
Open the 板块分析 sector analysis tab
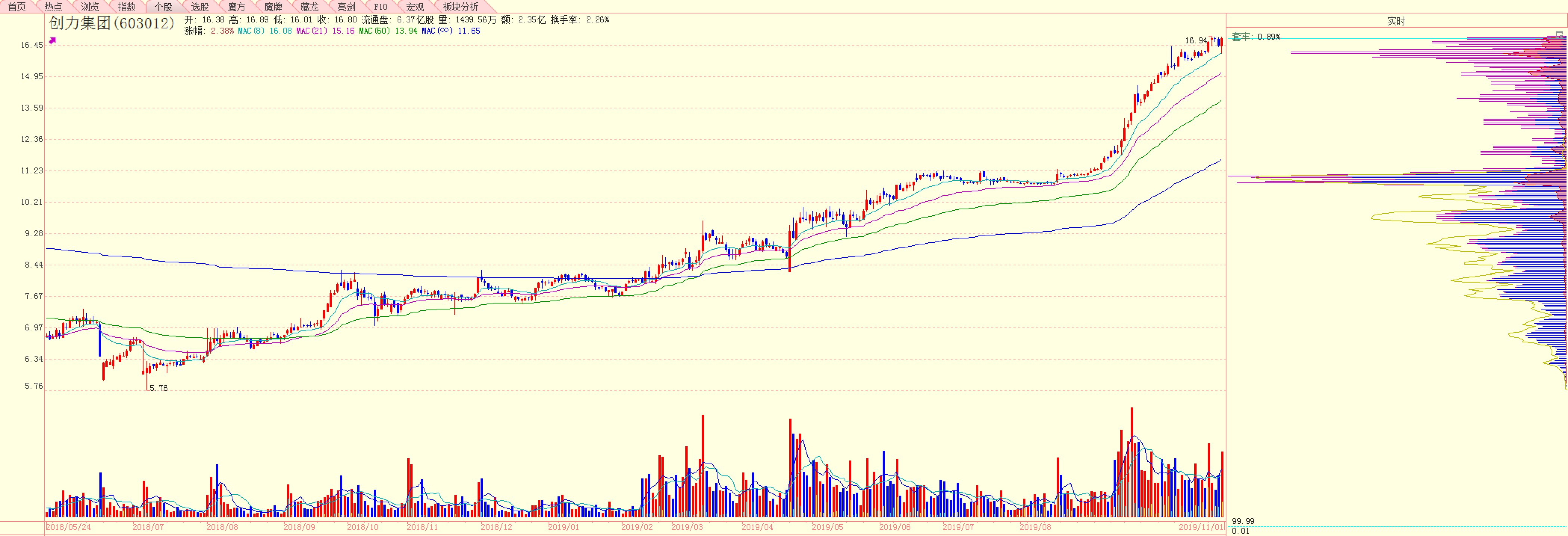460,7
